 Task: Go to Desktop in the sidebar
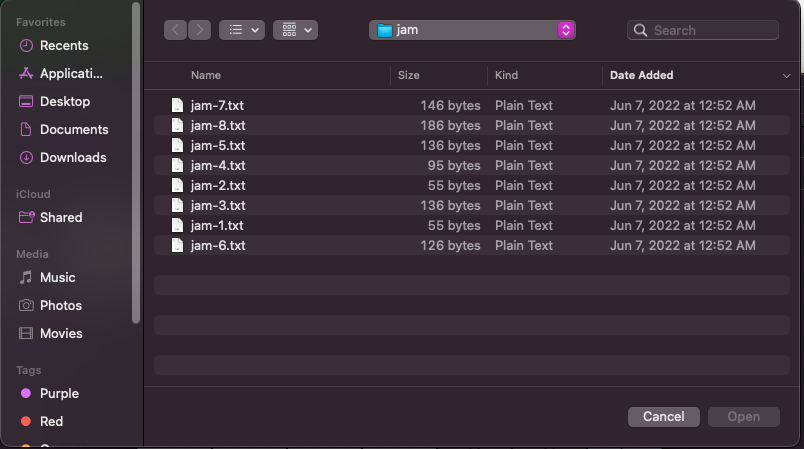54,101
